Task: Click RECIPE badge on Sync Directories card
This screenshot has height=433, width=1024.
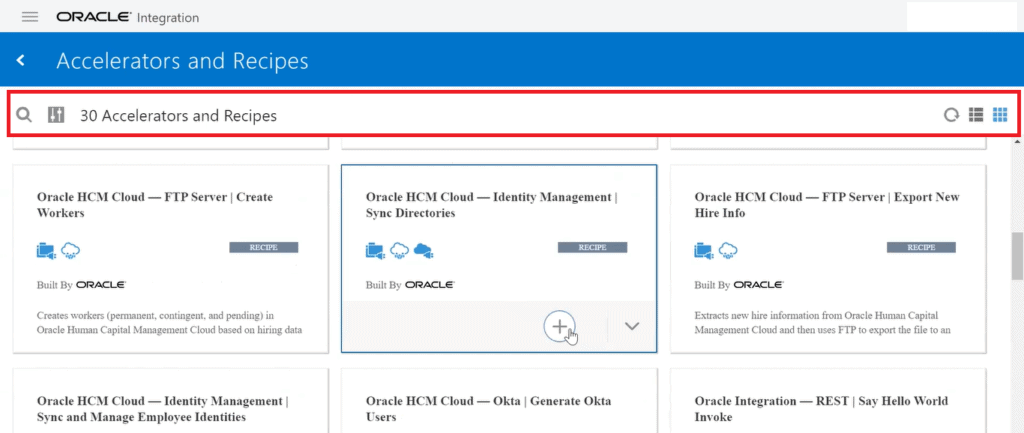Action: coord(592,248)
